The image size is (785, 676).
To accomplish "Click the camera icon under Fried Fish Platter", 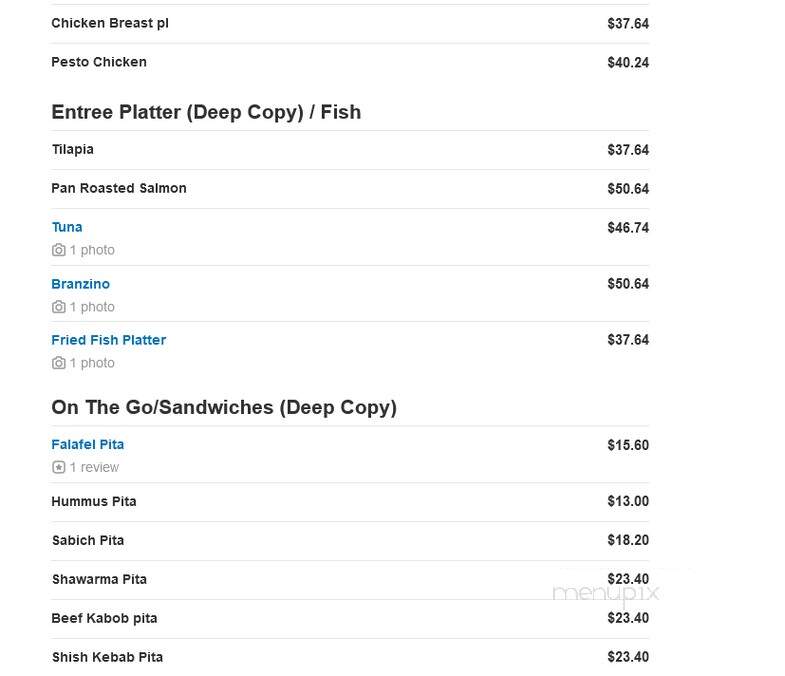I will [x=59, y=363].
